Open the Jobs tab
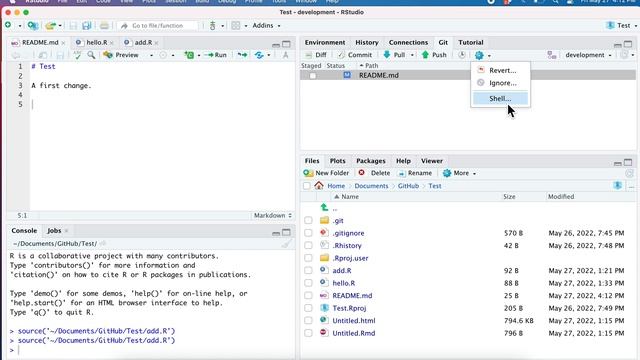This screenshot has height=360, width=640. point(54,231)
